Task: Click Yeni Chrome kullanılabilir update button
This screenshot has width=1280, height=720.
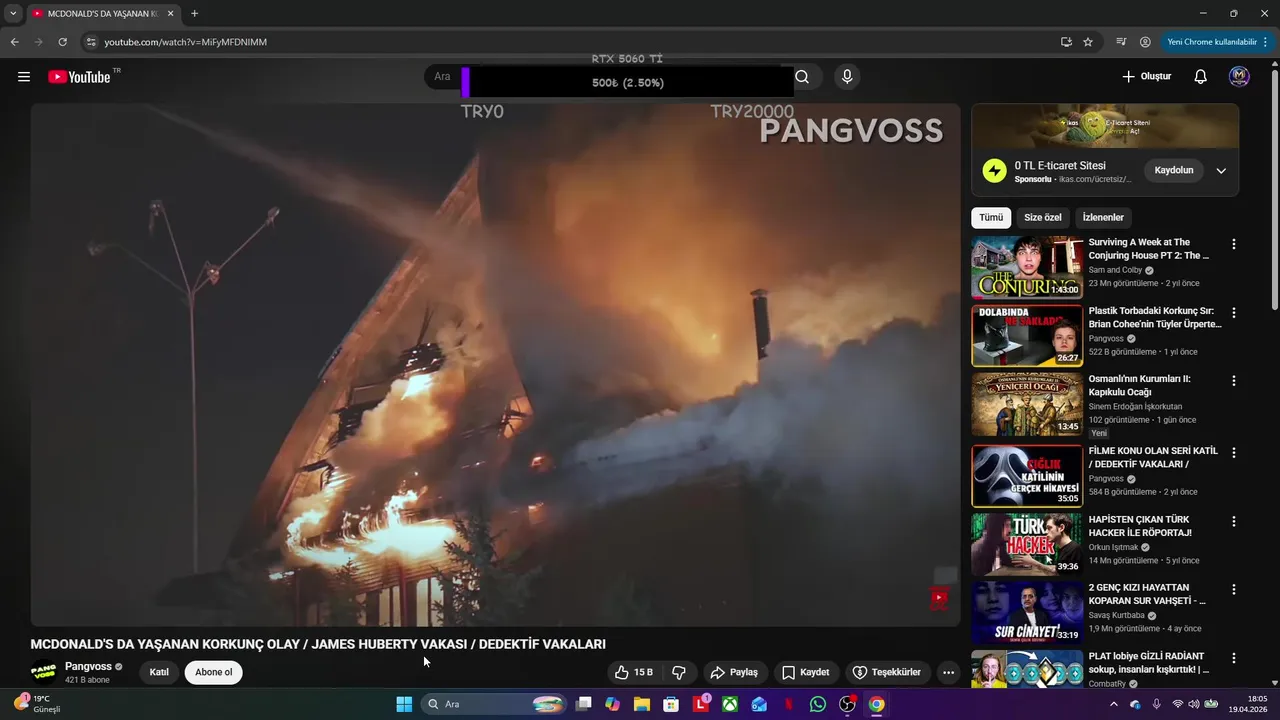Action: [1218, 42]
